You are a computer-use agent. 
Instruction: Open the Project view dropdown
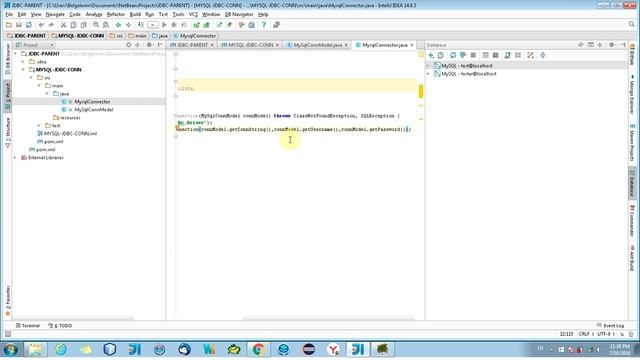pyautogui.click(x=34, y=45)
